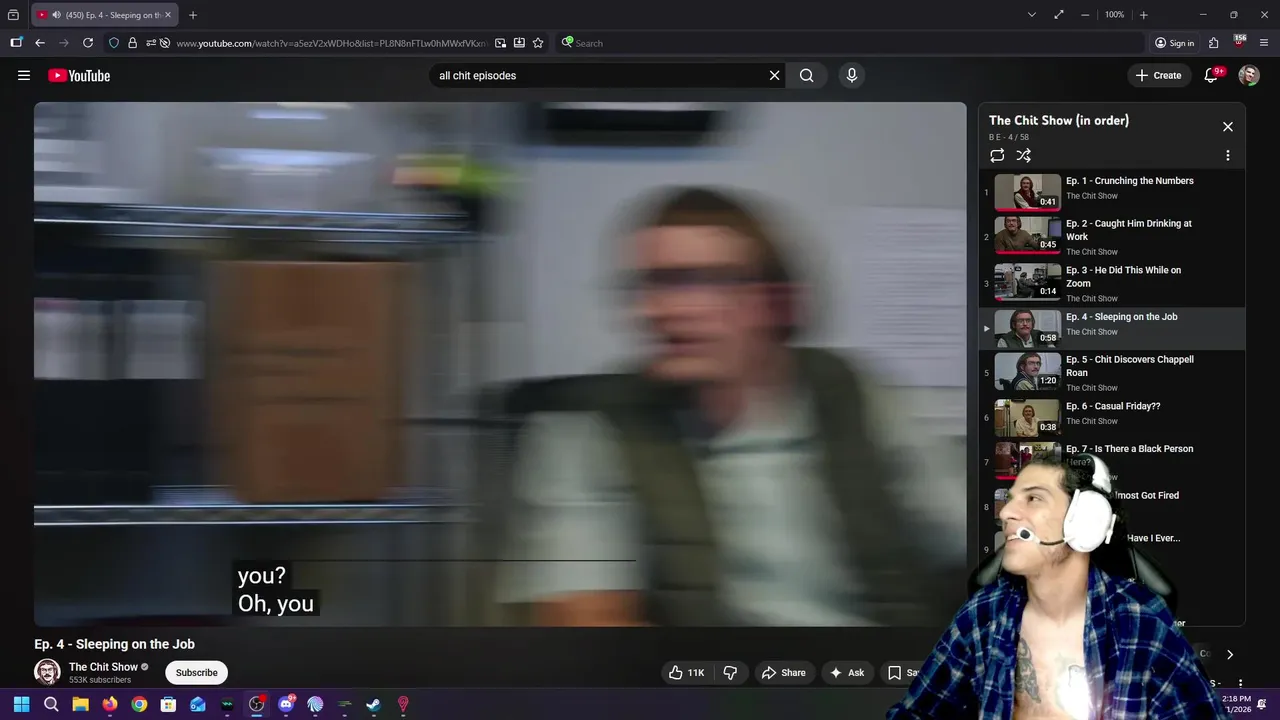Close the Chit Show playlist panel
The width and height of the screenshot is (1280, 720).
tap(1228, 127)
